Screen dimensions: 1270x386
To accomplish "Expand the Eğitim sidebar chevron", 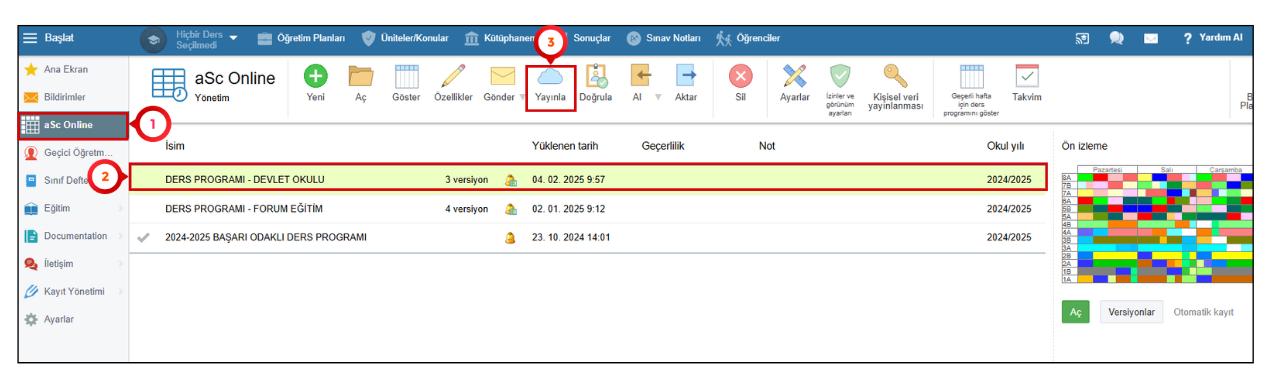I will (120, 208).
